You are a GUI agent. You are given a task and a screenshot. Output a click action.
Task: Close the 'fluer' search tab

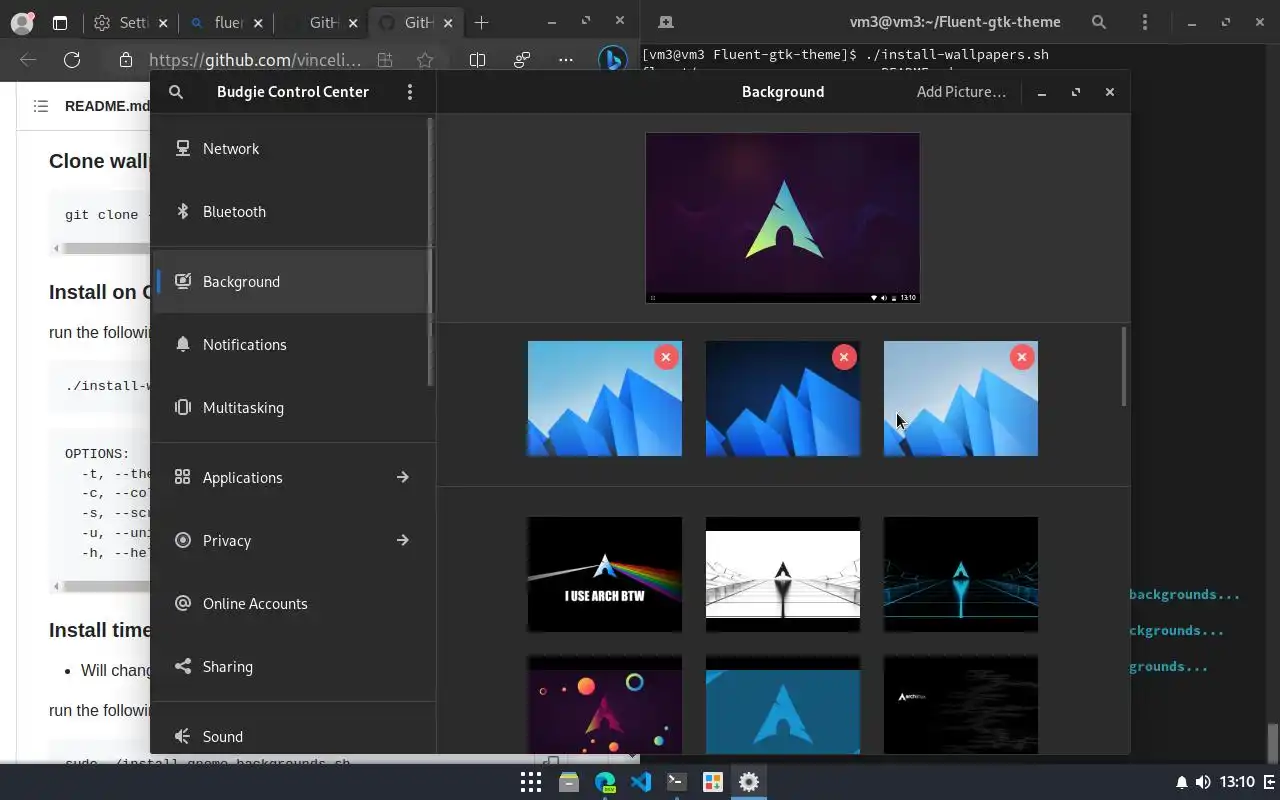(x=258, y=22)
